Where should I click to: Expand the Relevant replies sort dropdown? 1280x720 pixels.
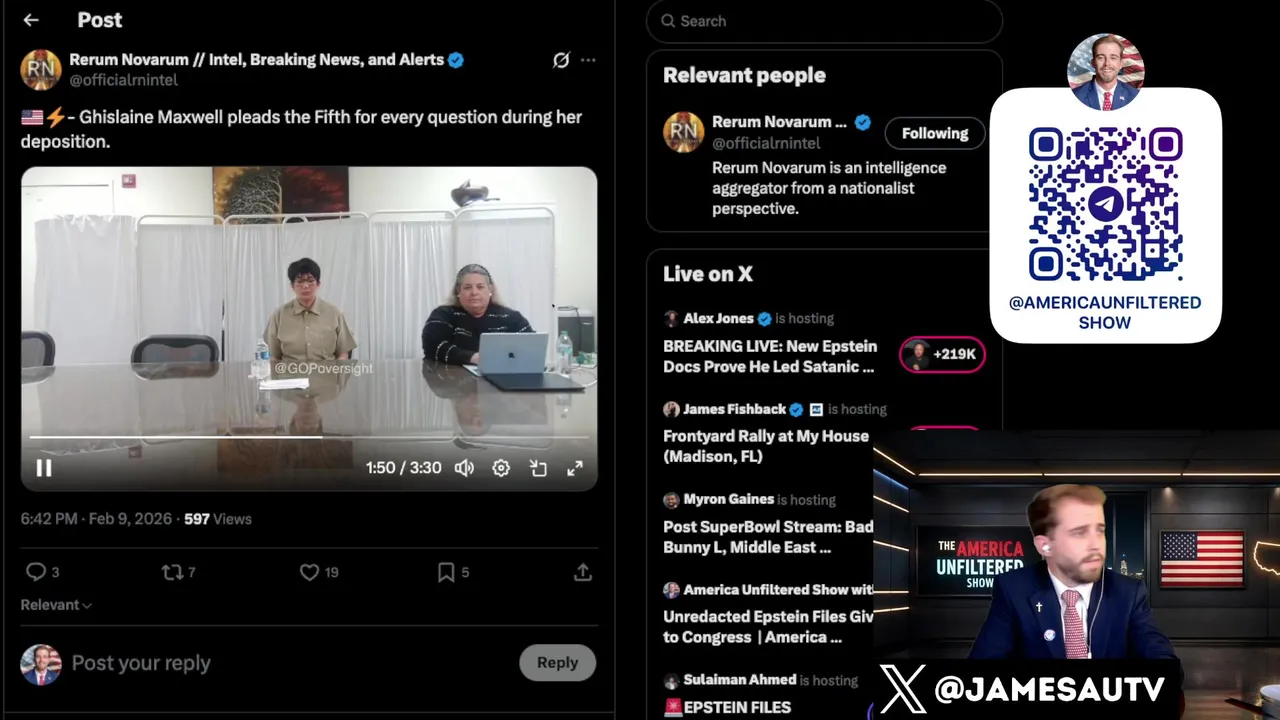tap(56, 605)
